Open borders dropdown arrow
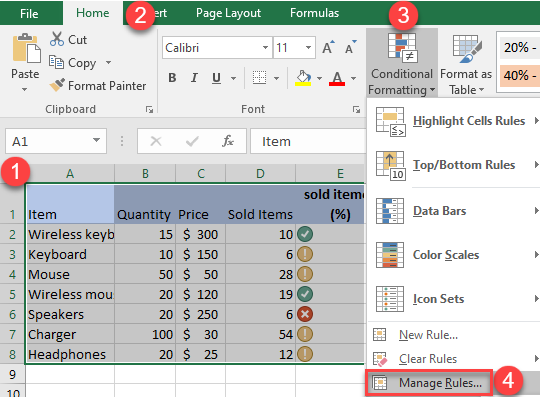 [x=277, y=79]
